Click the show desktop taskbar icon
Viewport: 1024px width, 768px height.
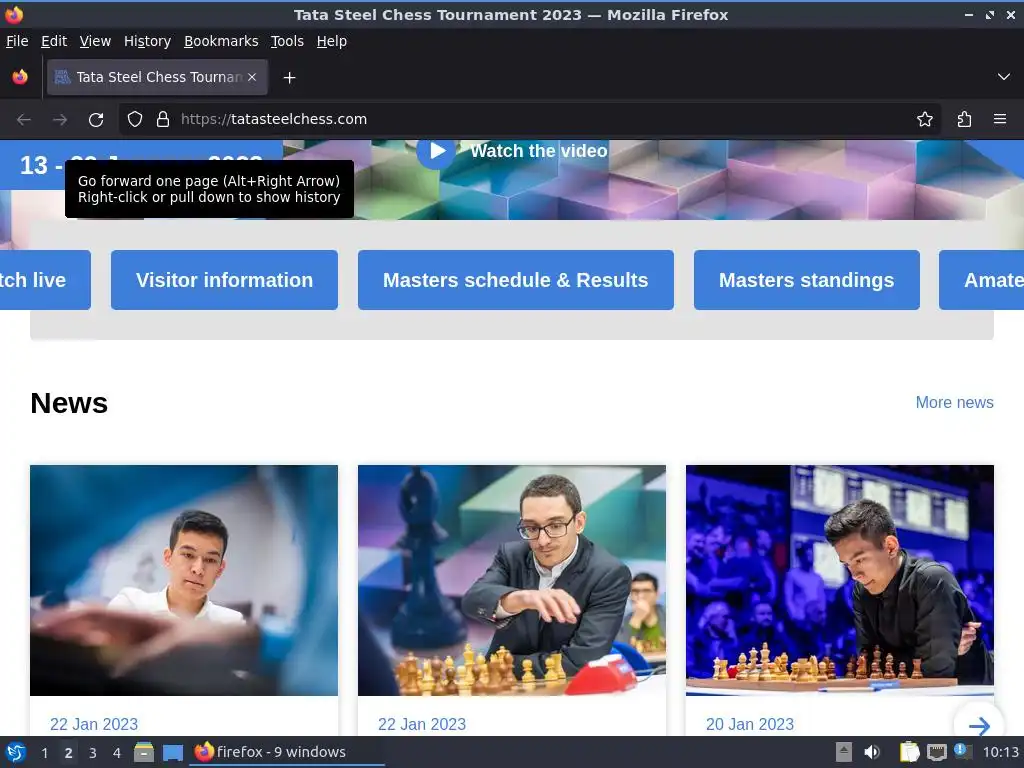[172, 752]
